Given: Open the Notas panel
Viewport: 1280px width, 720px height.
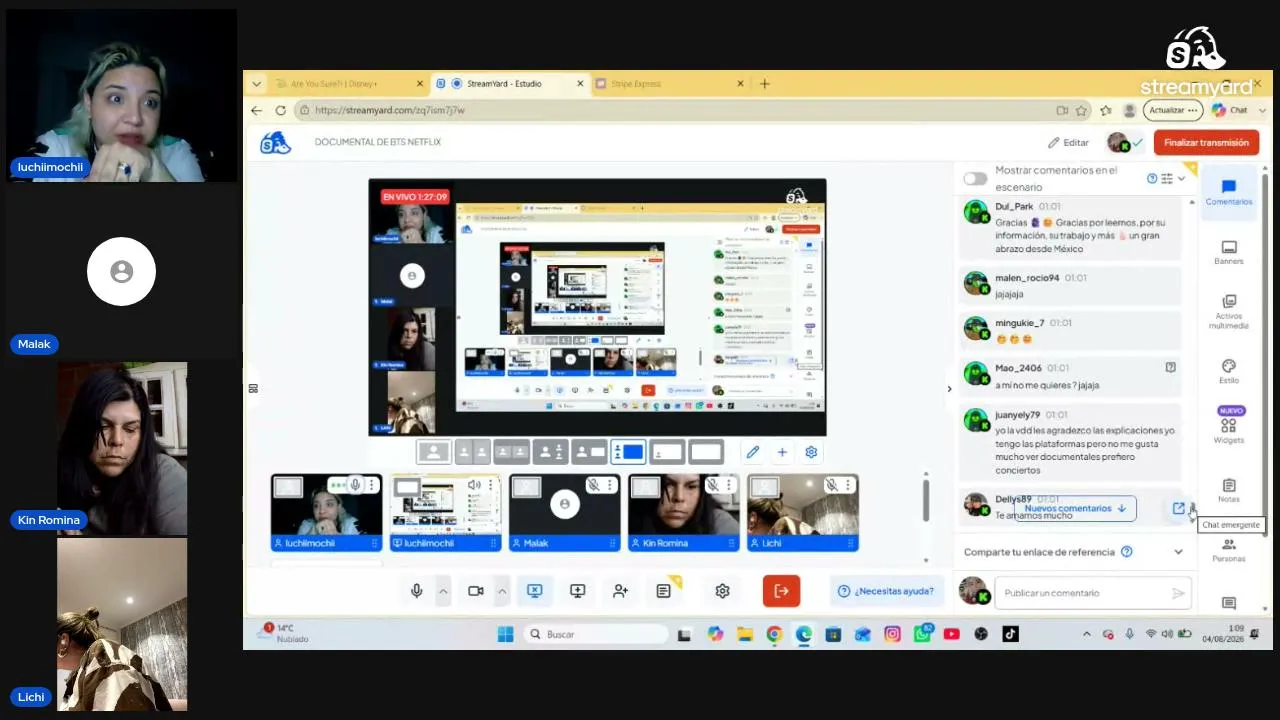Looking at the screenshot, I should click(1228, 490).
